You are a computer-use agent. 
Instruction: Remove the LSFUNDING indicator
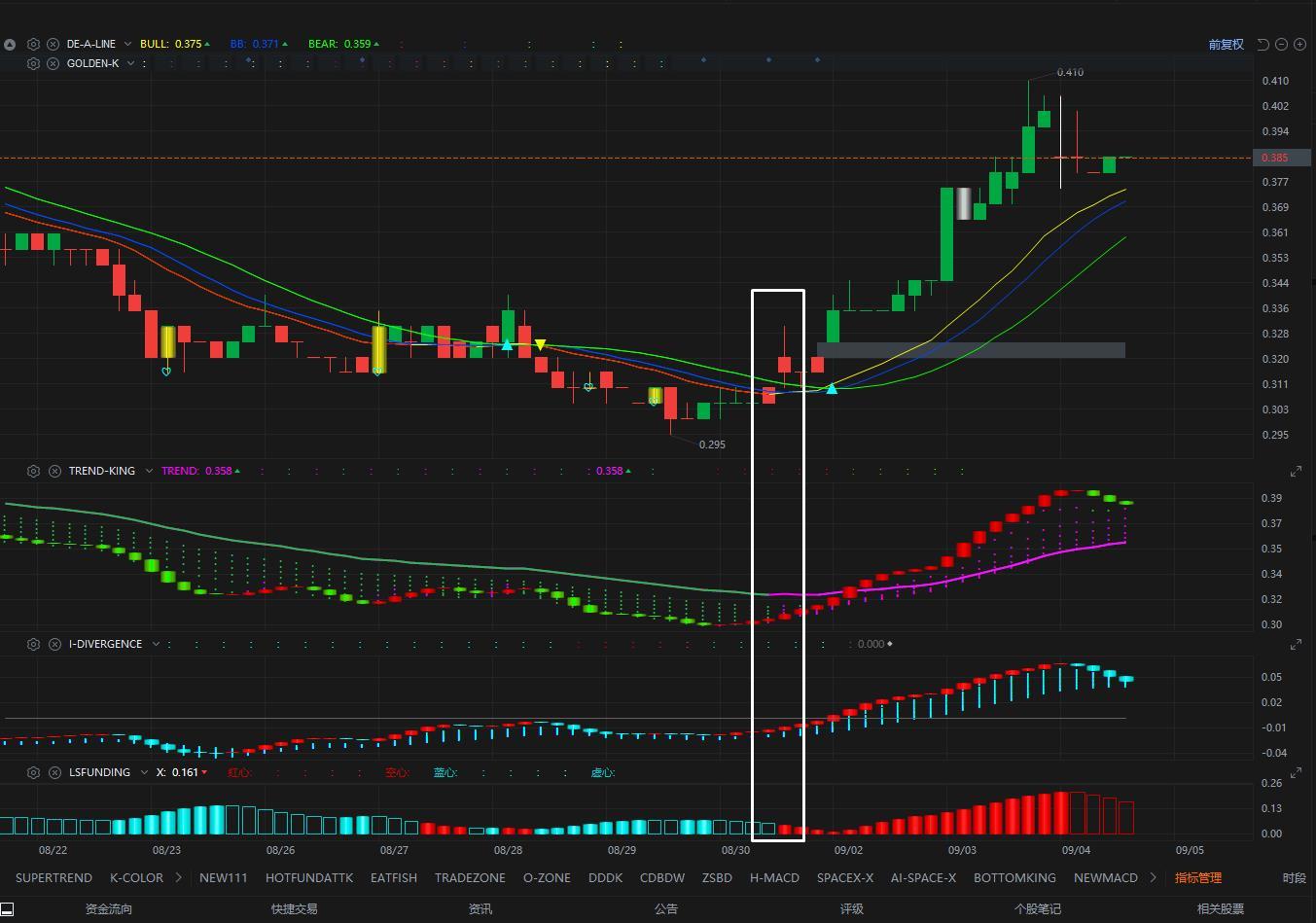(54, 772)
